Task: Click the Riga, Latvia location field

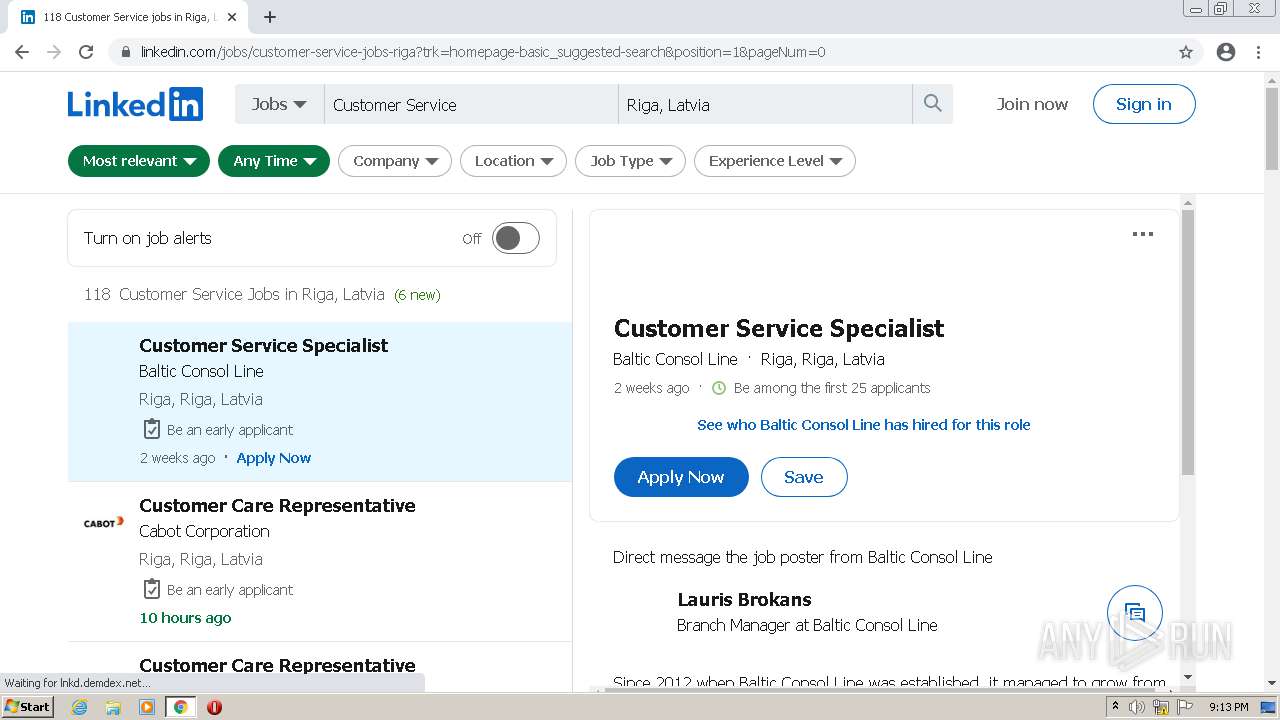Action: tap(765, 104)
